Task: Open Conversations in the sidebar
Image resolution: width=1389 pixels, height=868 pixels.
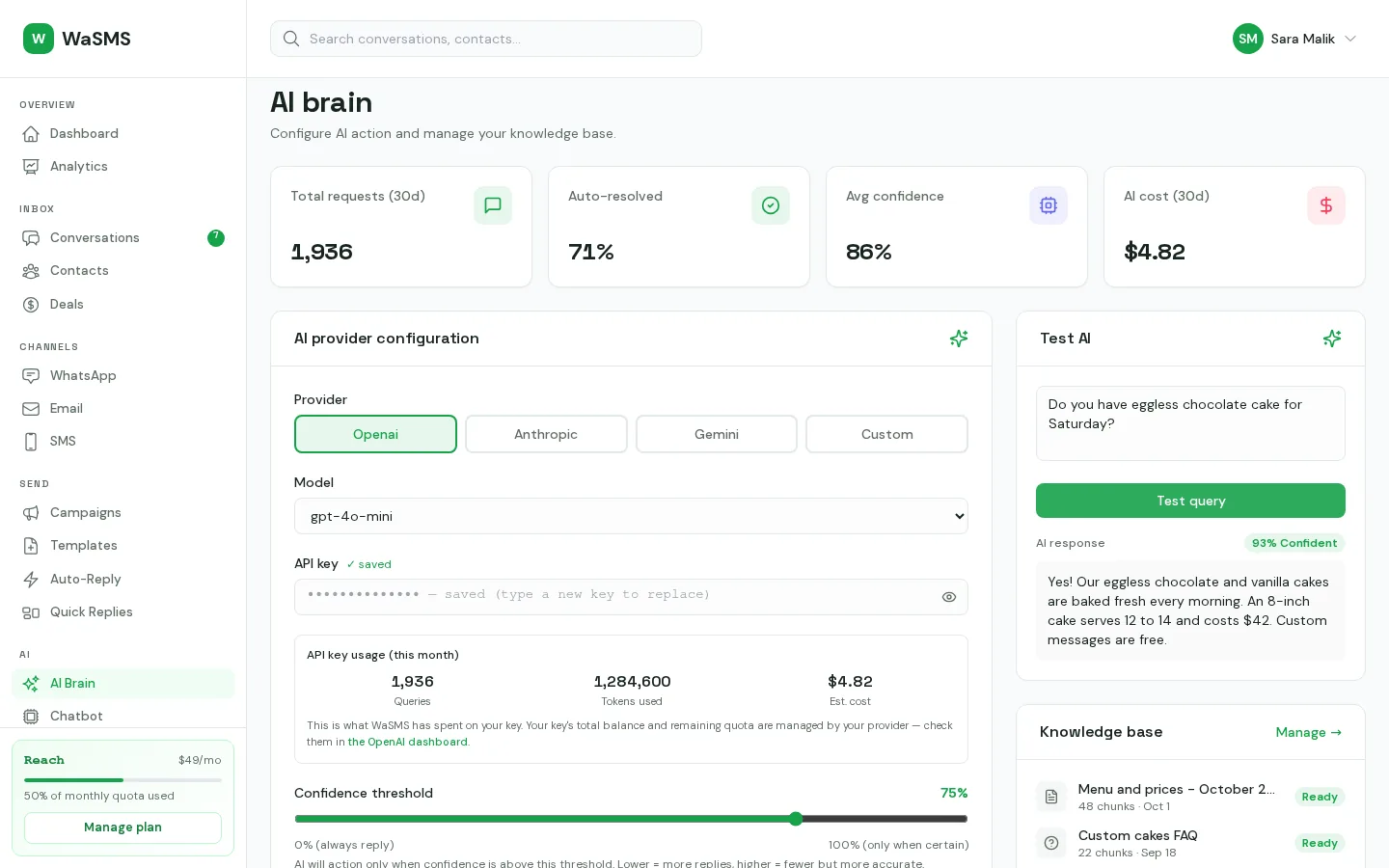Action: (123, 238)
